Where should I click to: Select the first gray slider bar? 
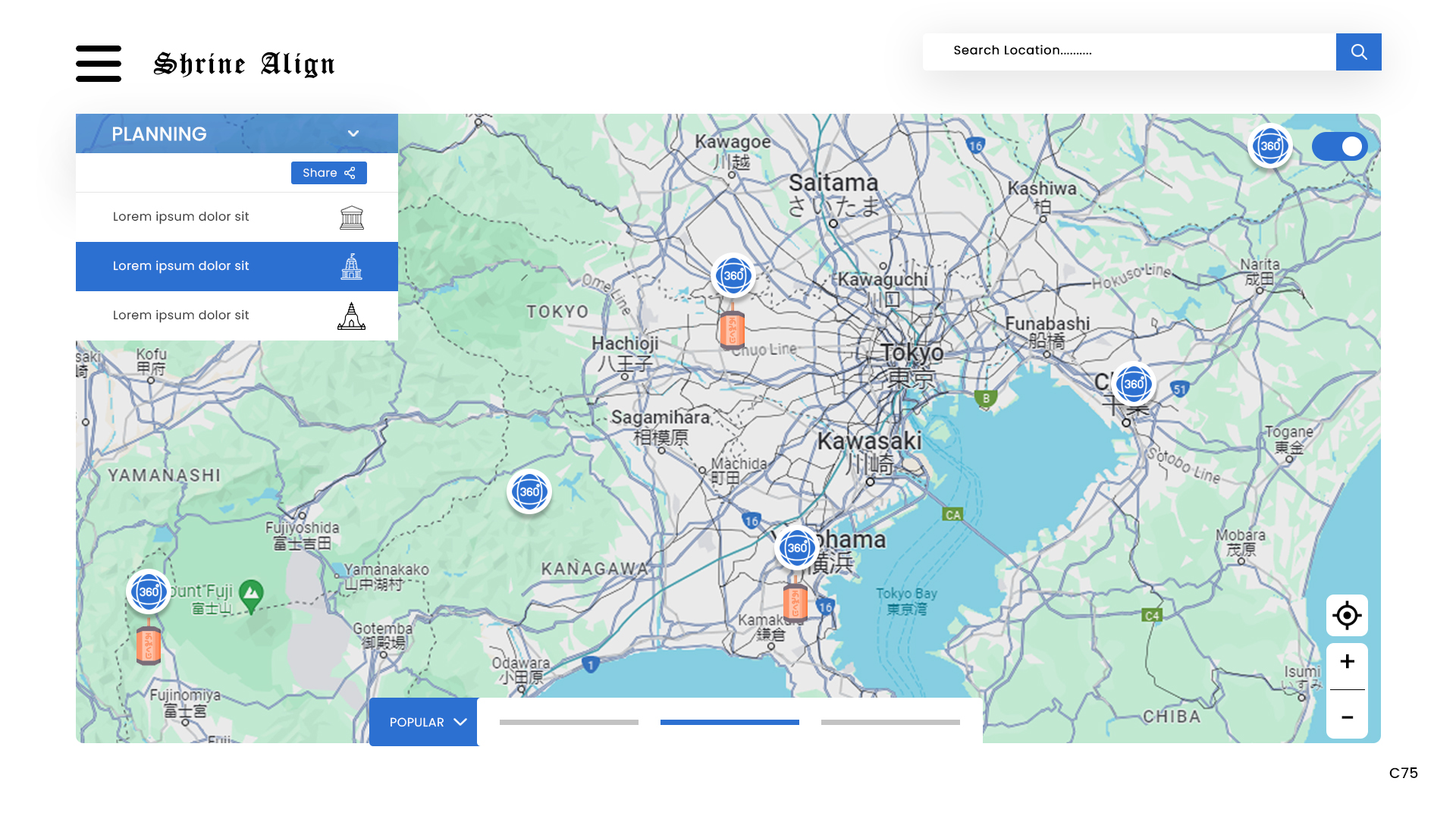(569, 722)
